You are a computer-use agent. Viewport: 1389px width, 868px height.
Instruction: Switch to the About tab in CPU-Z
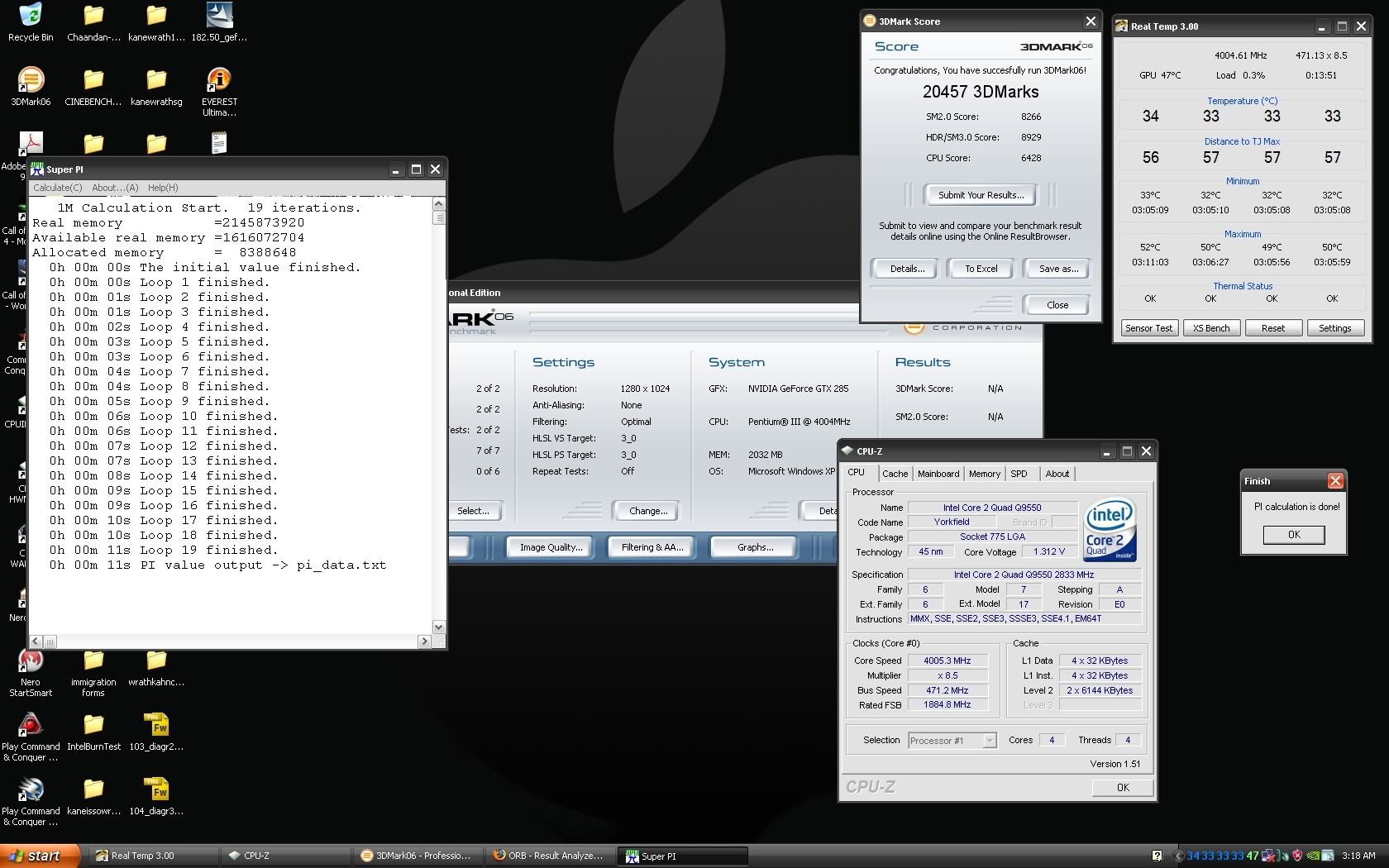pyautogui.click(x=1057, y=474)
